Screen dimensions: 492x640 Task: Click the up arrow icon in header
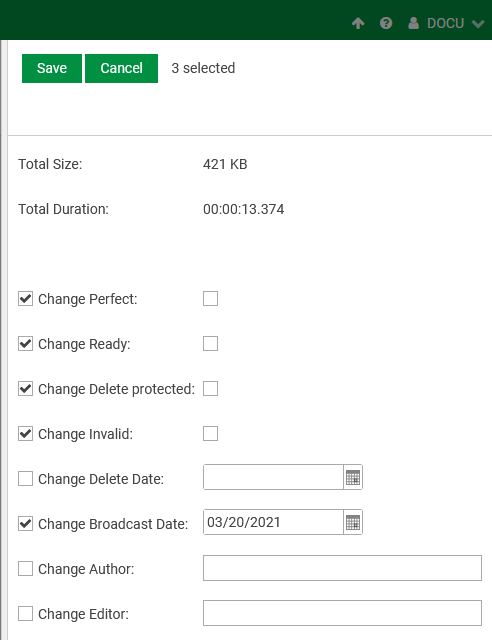pyautogui.click(x=358, y=23)
